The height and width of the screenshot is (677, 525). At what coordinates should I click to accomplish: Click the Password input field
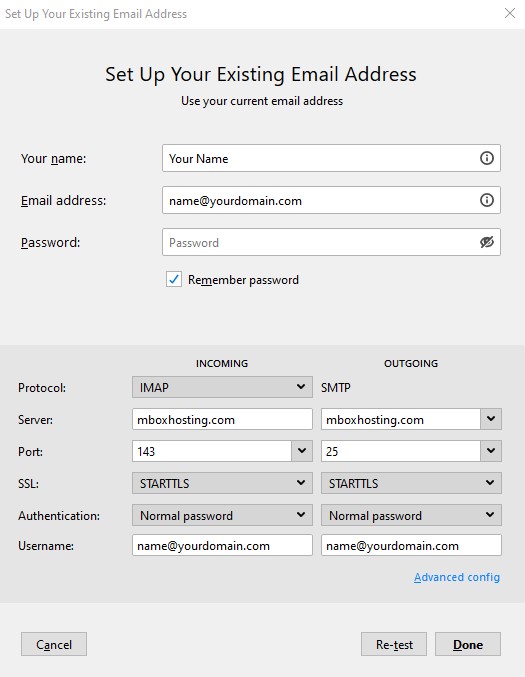pyautogui.click(x=319, y=242)
